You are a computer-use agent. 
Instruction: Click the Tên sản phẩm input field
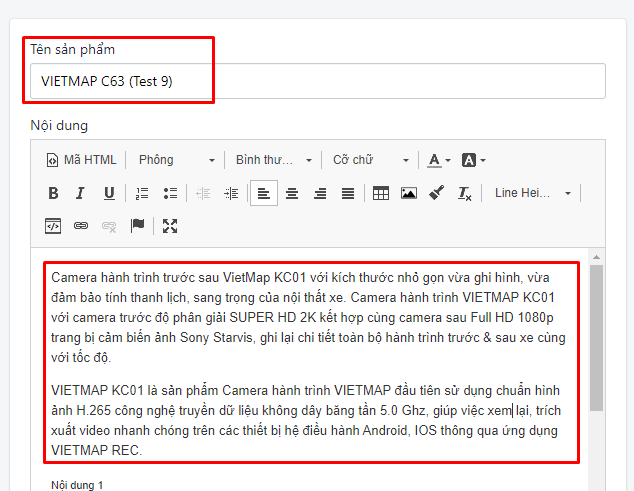318,81
